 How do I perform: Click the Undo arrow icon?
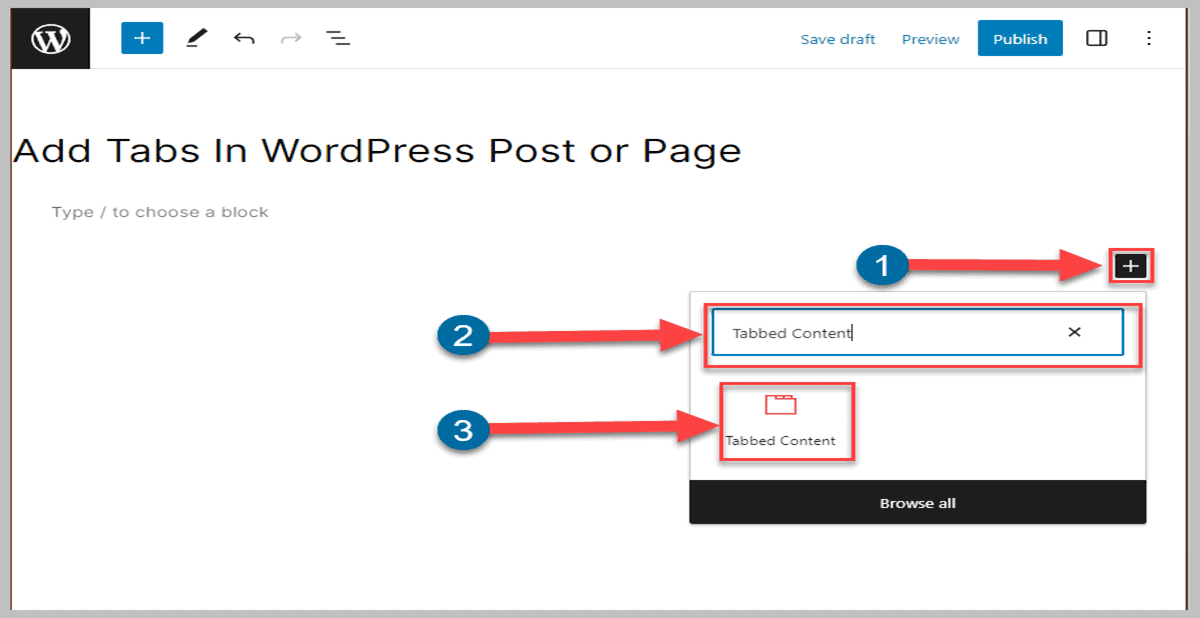coord(243,38)
